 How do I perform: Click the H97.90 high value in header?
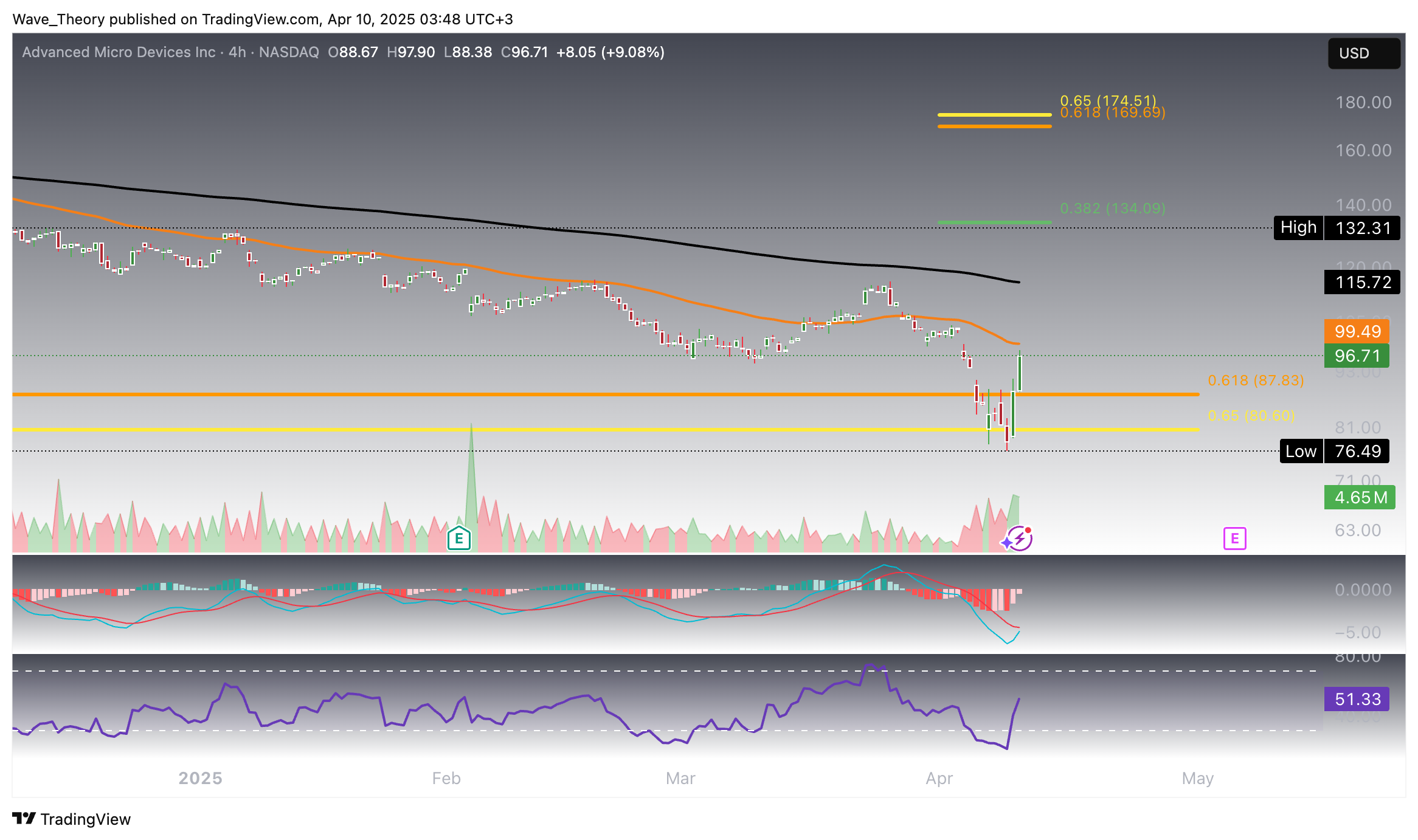(x=410, y=52)
